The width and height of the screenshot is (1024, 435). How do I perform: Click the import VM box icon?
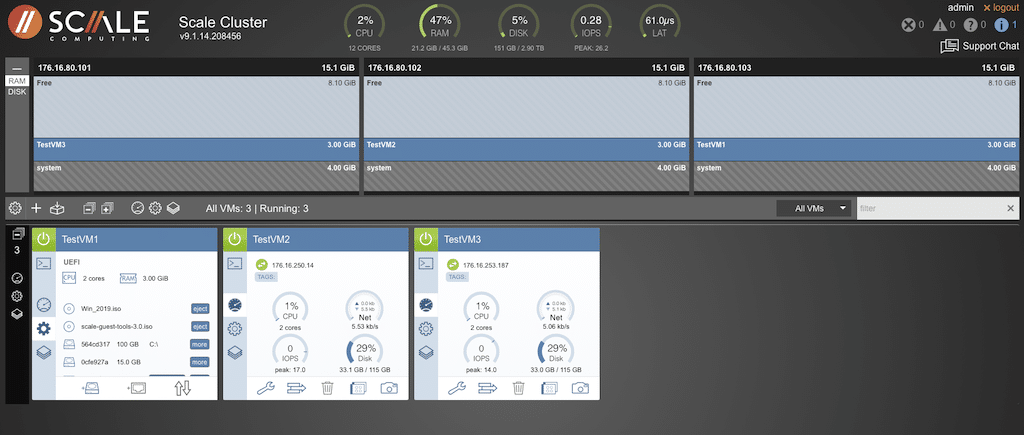click(x=58, y=208)
